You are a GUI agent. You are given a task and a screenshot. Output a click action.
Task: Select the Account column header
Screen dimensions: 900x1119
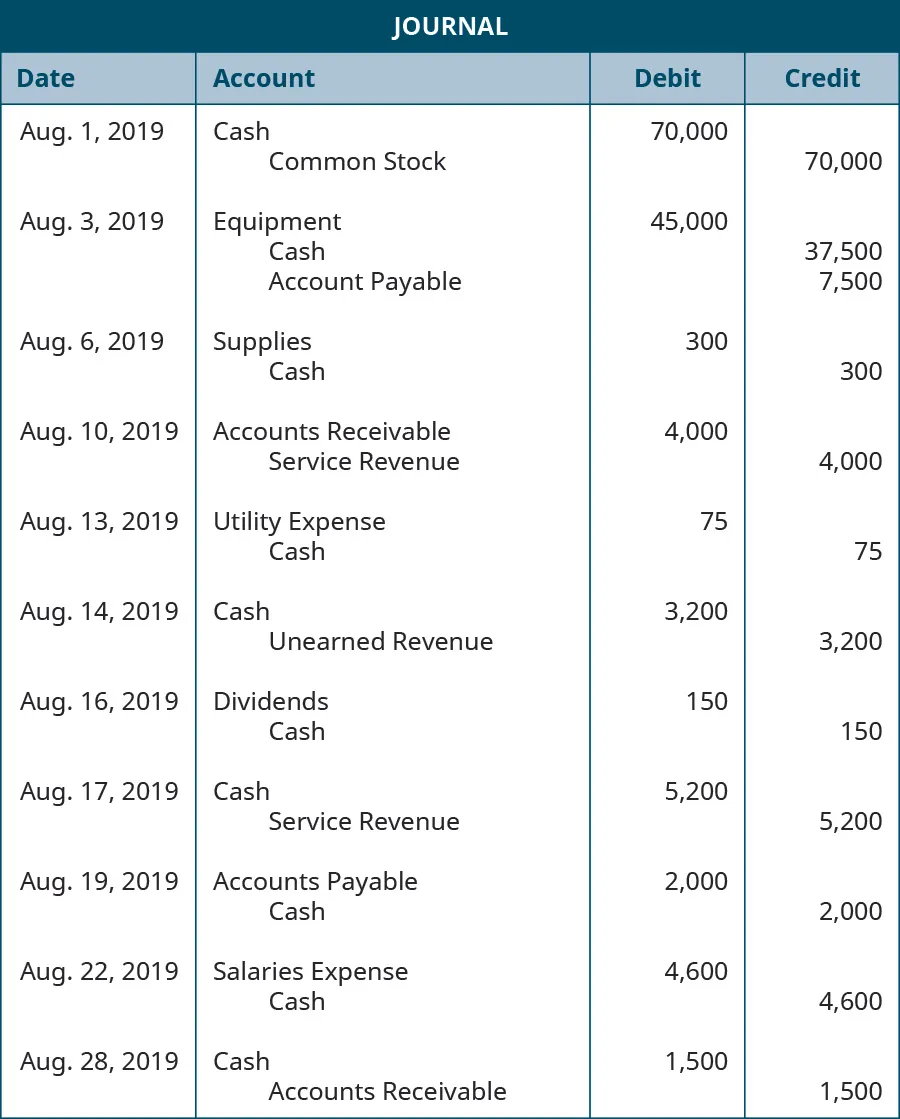pyautogui.click(x=264, y=79)
